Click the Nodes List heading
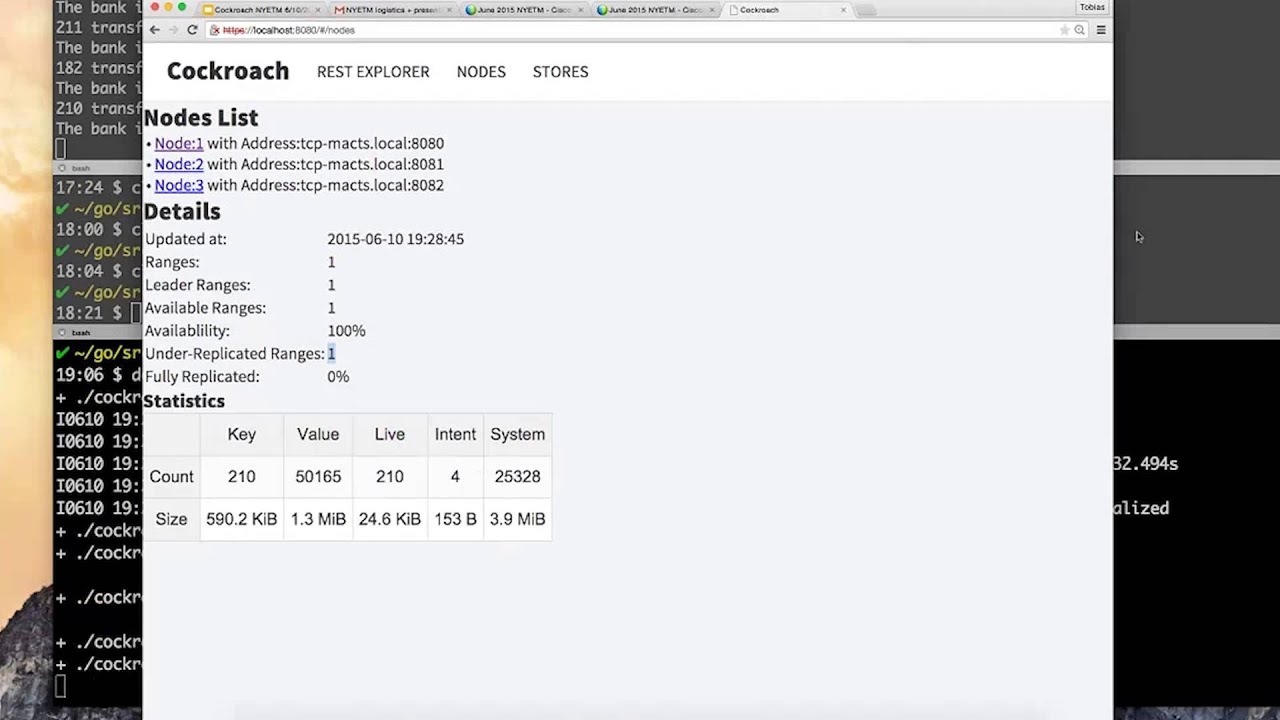This screenshot has height=720, width=1280. [x=201, y=118]
